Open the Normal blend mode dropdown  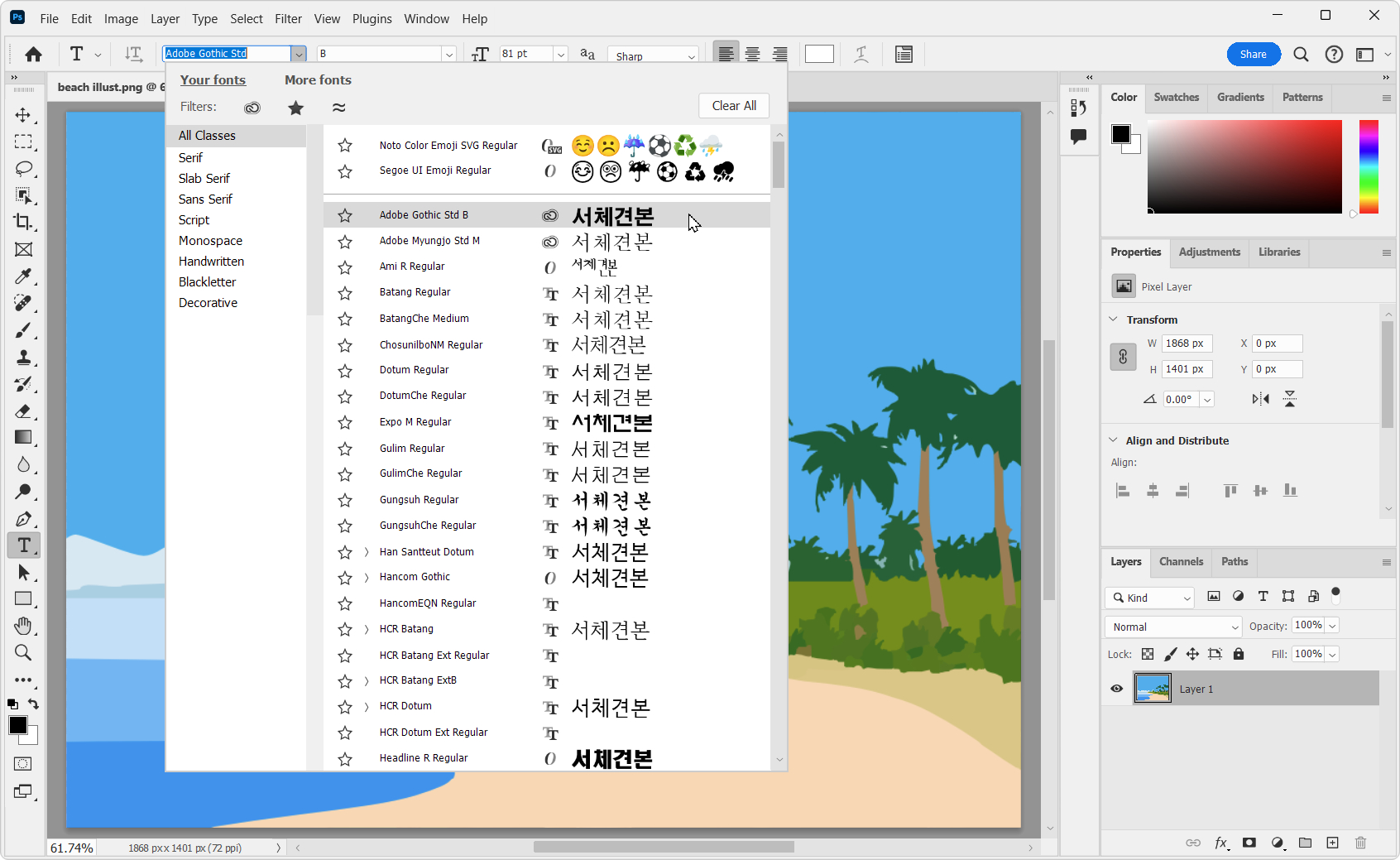pos(1173,627)
